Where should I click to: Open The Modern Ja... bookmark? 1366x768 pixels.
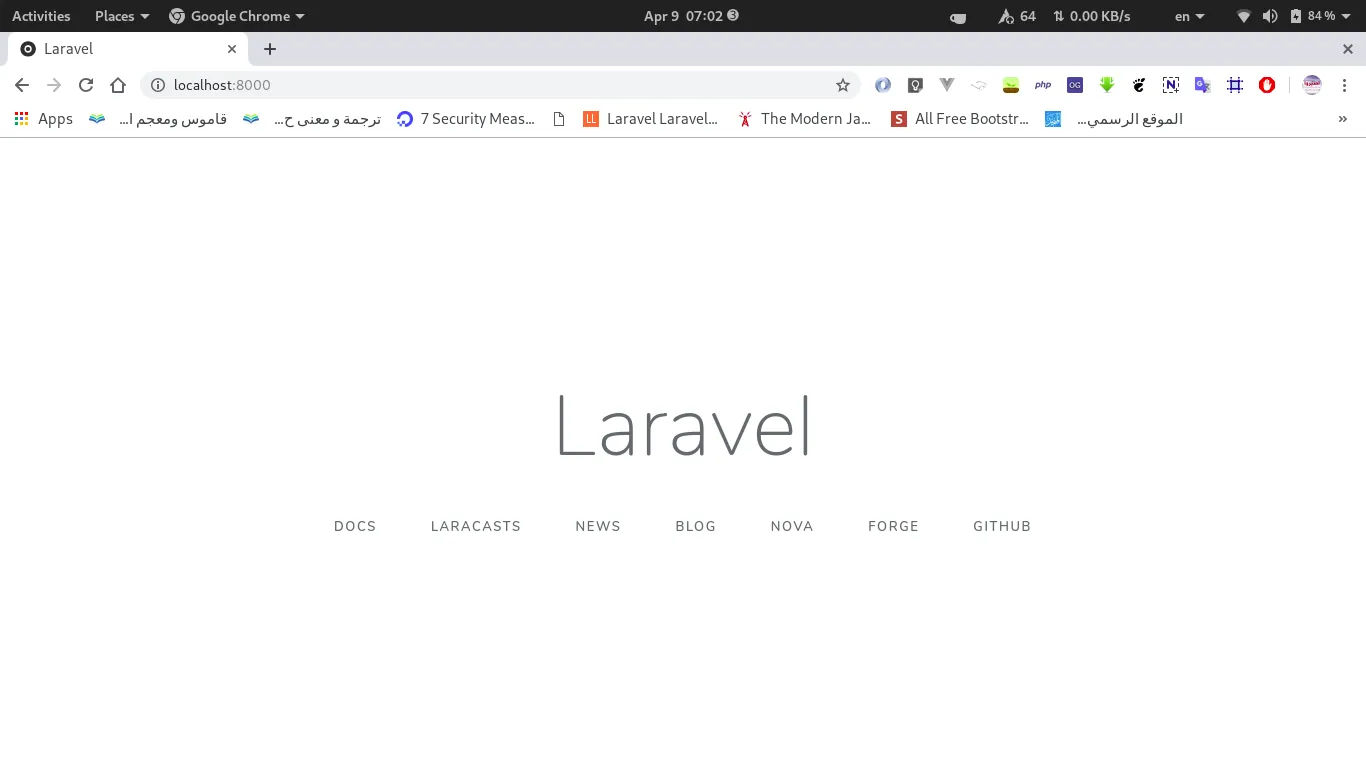pos(805,119)
